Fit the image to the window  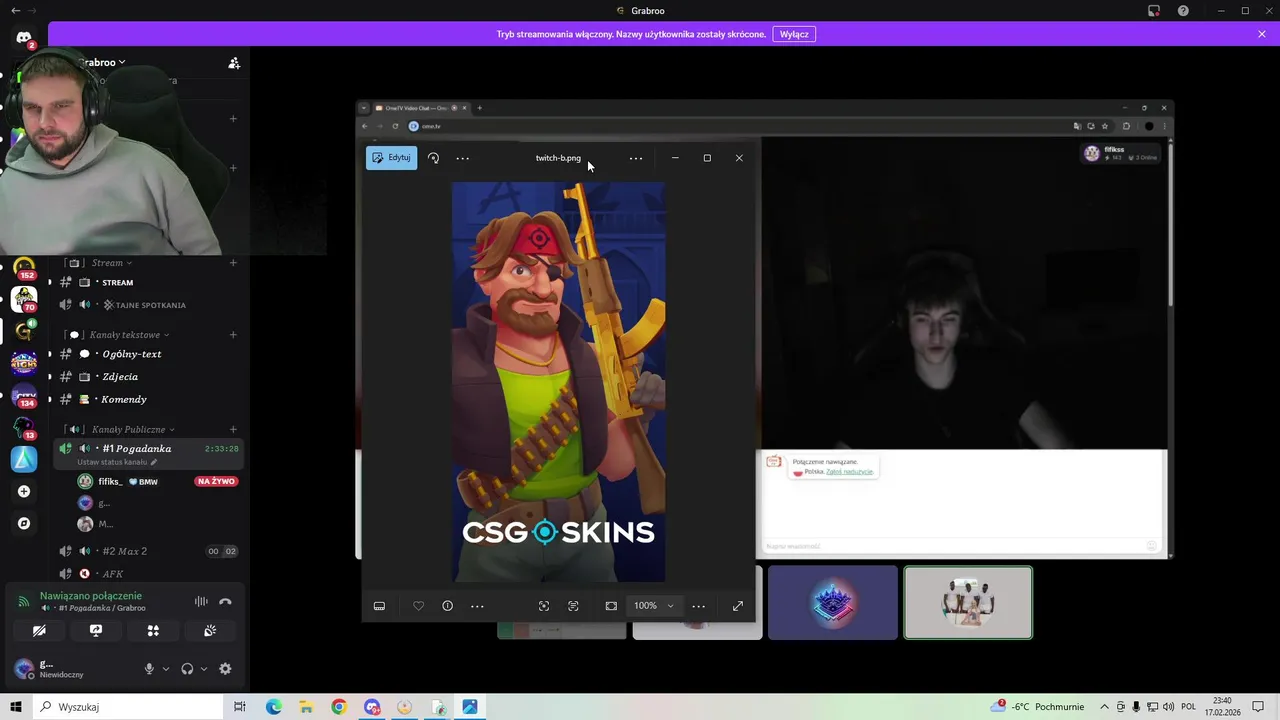click(611, 606)
